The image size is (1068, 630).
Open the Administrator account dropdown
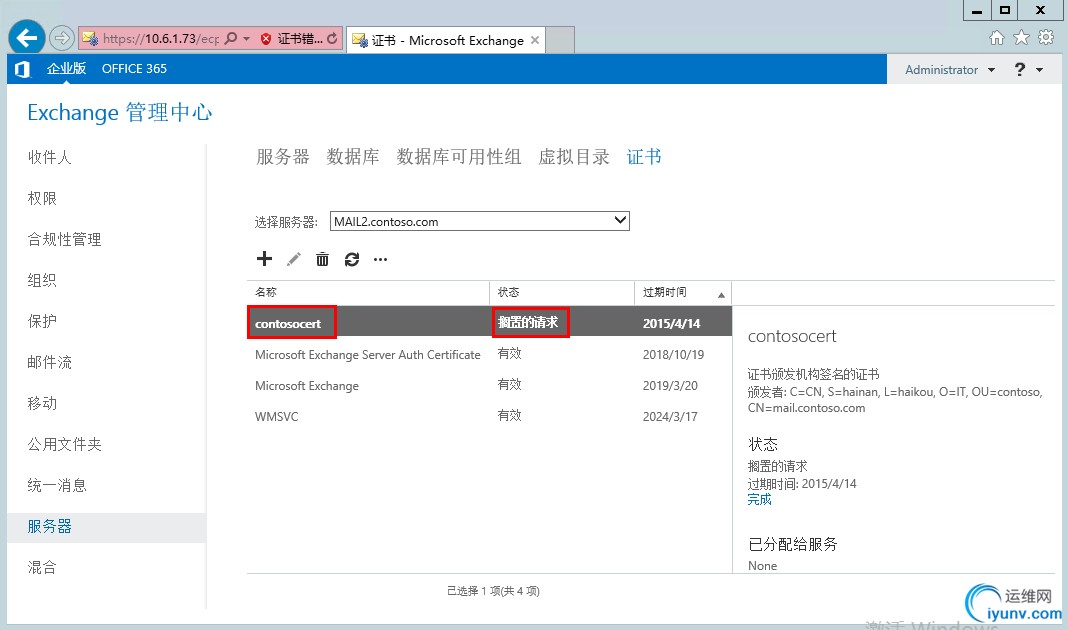pyautogui.click(x=949, y=69)
